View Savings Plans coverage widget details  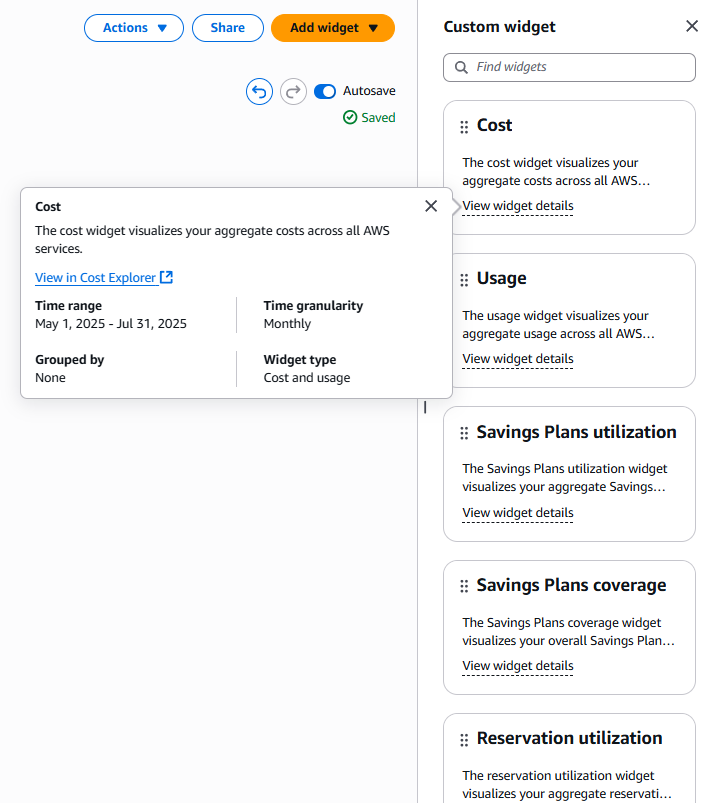[518, 666]
